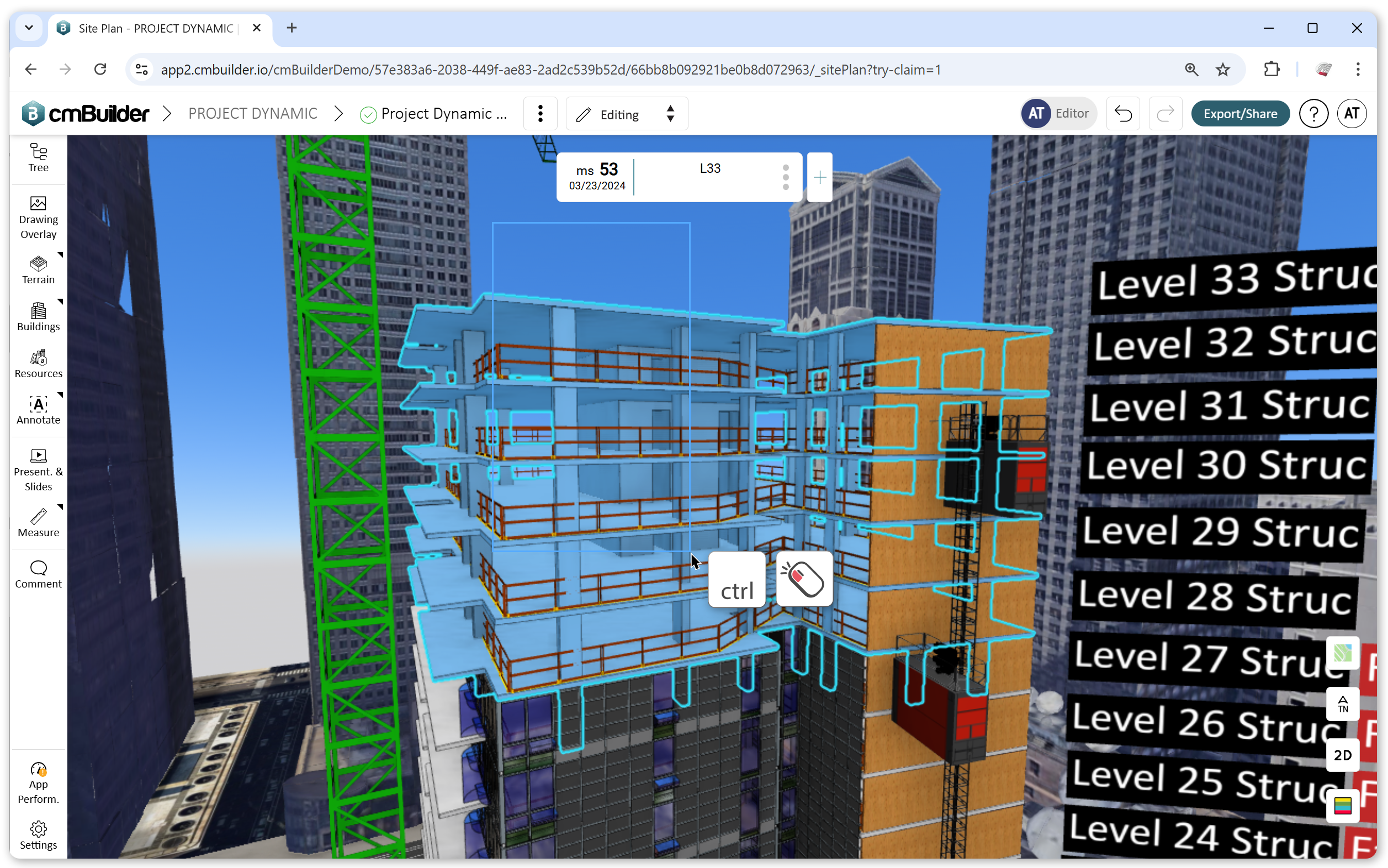Select the Level 24 Struc label
This screenshot has width=1388, height=868.
click(1200, 837)
